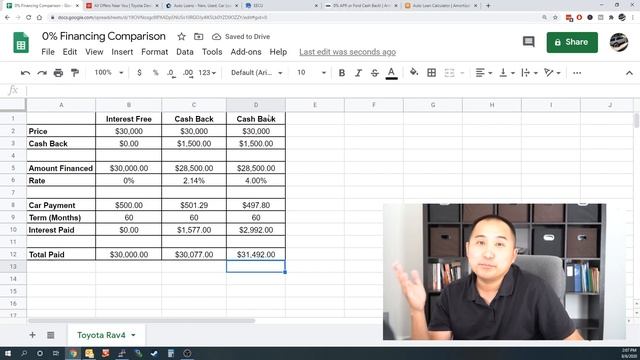
Task: Click the Merge cells icon
Action: point(449,73)
